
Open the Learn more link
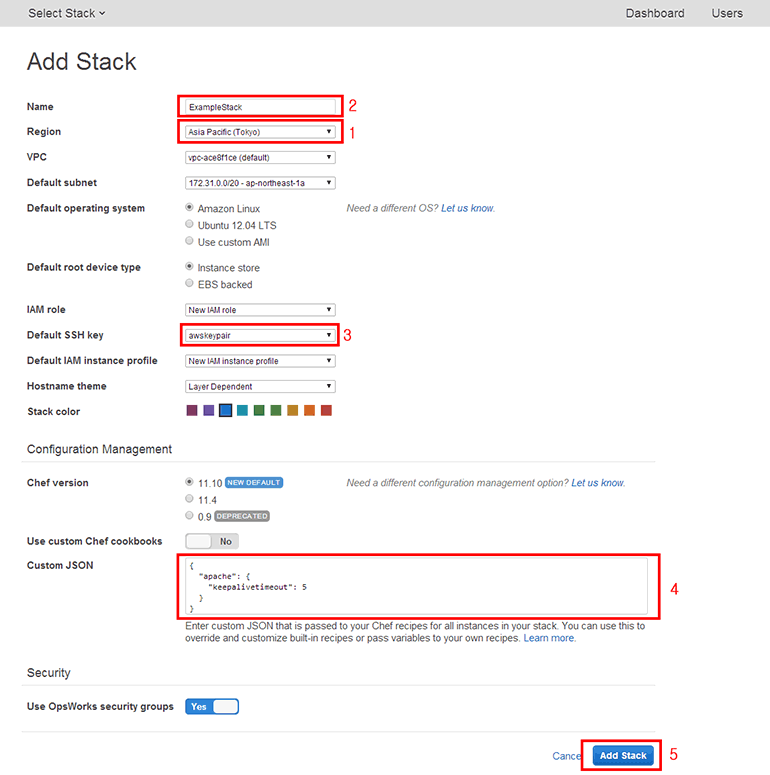tap(549, 638)
